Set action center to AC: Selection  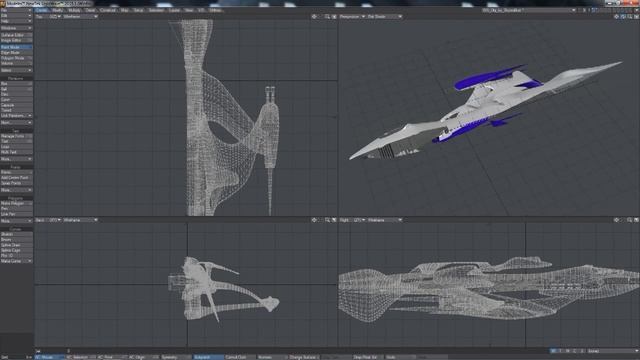81,357
